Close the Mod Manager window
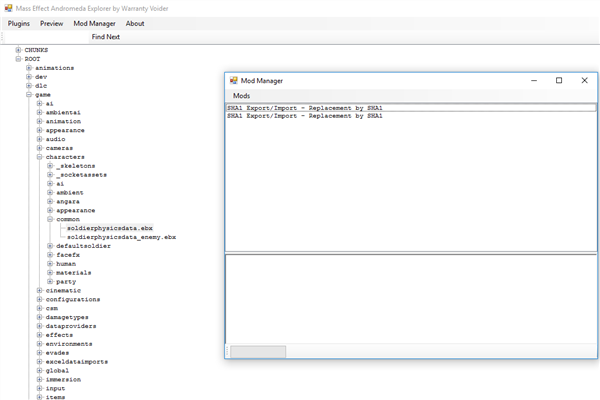Viewport: 600px width, 400px height. point(584,80)
